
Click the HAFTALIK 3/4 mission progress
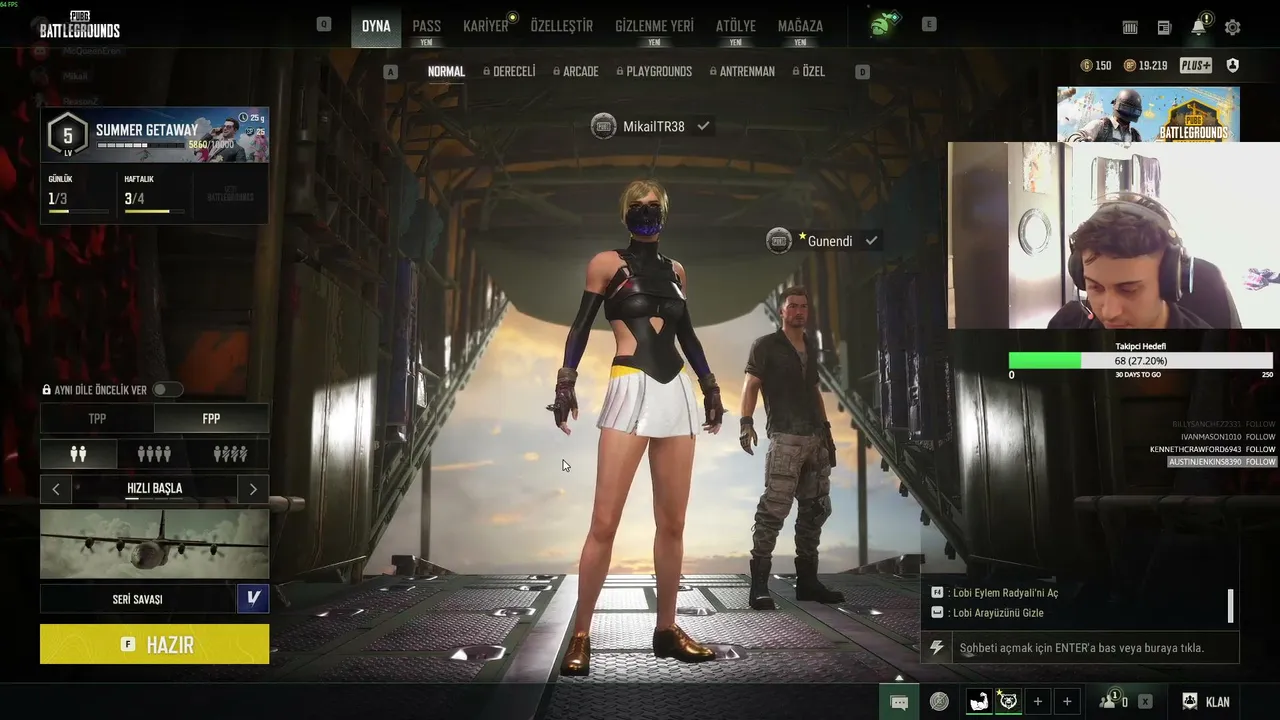point(154,194)
